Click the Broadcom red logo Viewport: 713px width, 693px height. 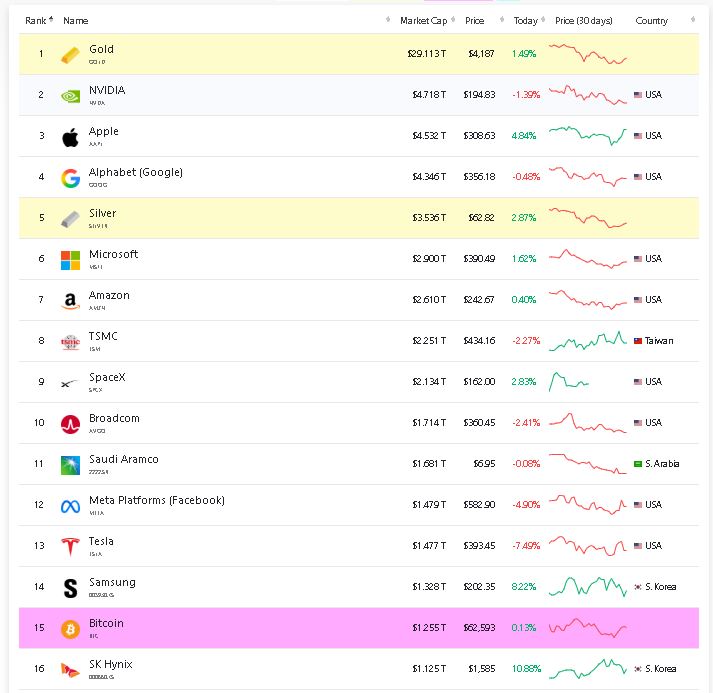pyautogui.click(x=70, y=424)
